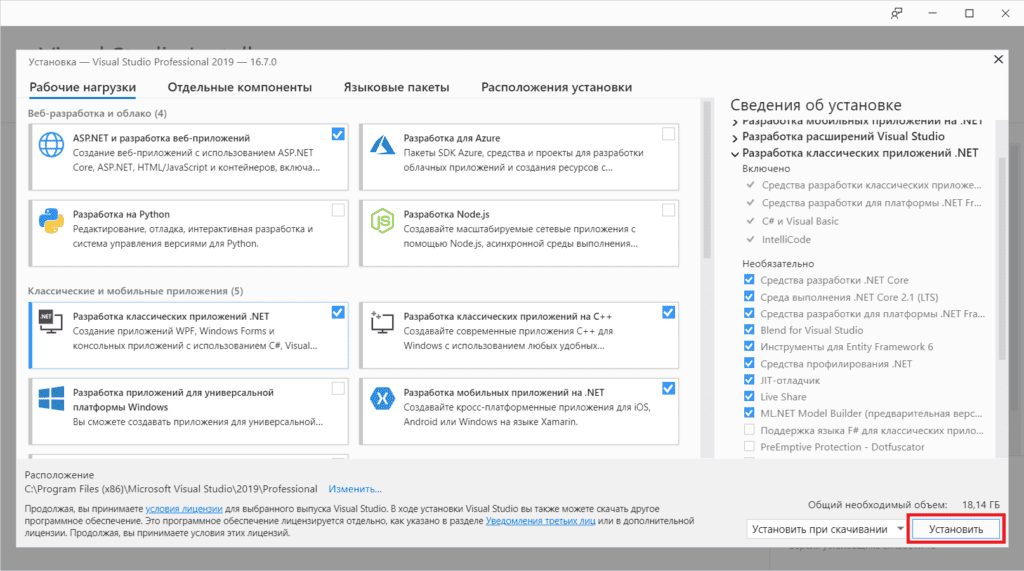The image size is (1024, 571).
Task: Click installation details panel scrollbar
Action: 1002,258
